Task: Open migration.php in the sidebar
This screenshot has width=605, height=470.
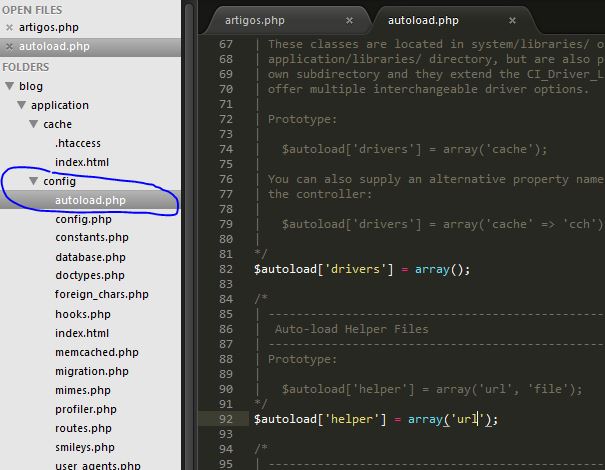Action: point(92,371)
